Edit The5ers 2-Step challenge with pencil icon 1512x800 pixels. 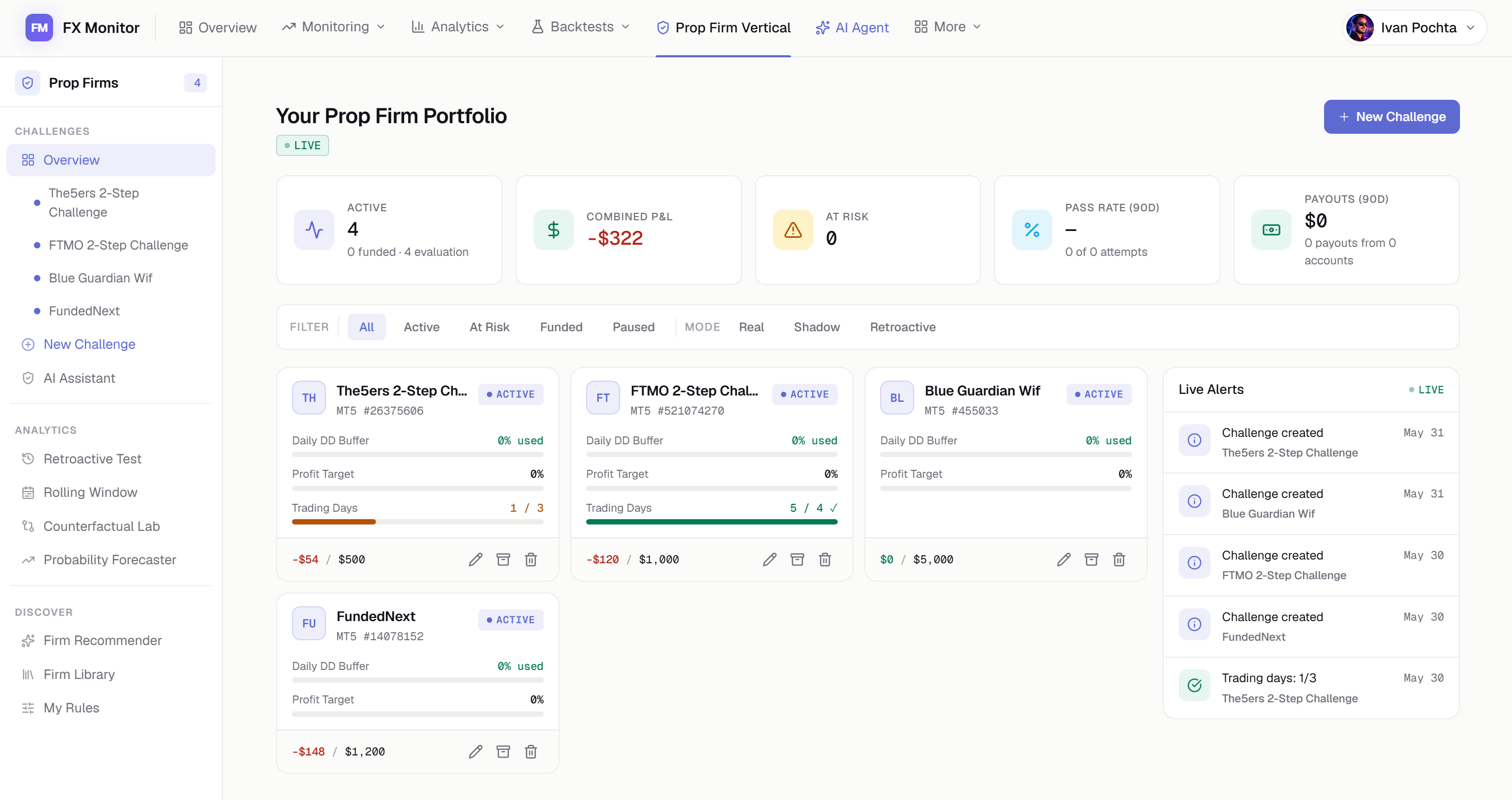[x=476, y=560]
